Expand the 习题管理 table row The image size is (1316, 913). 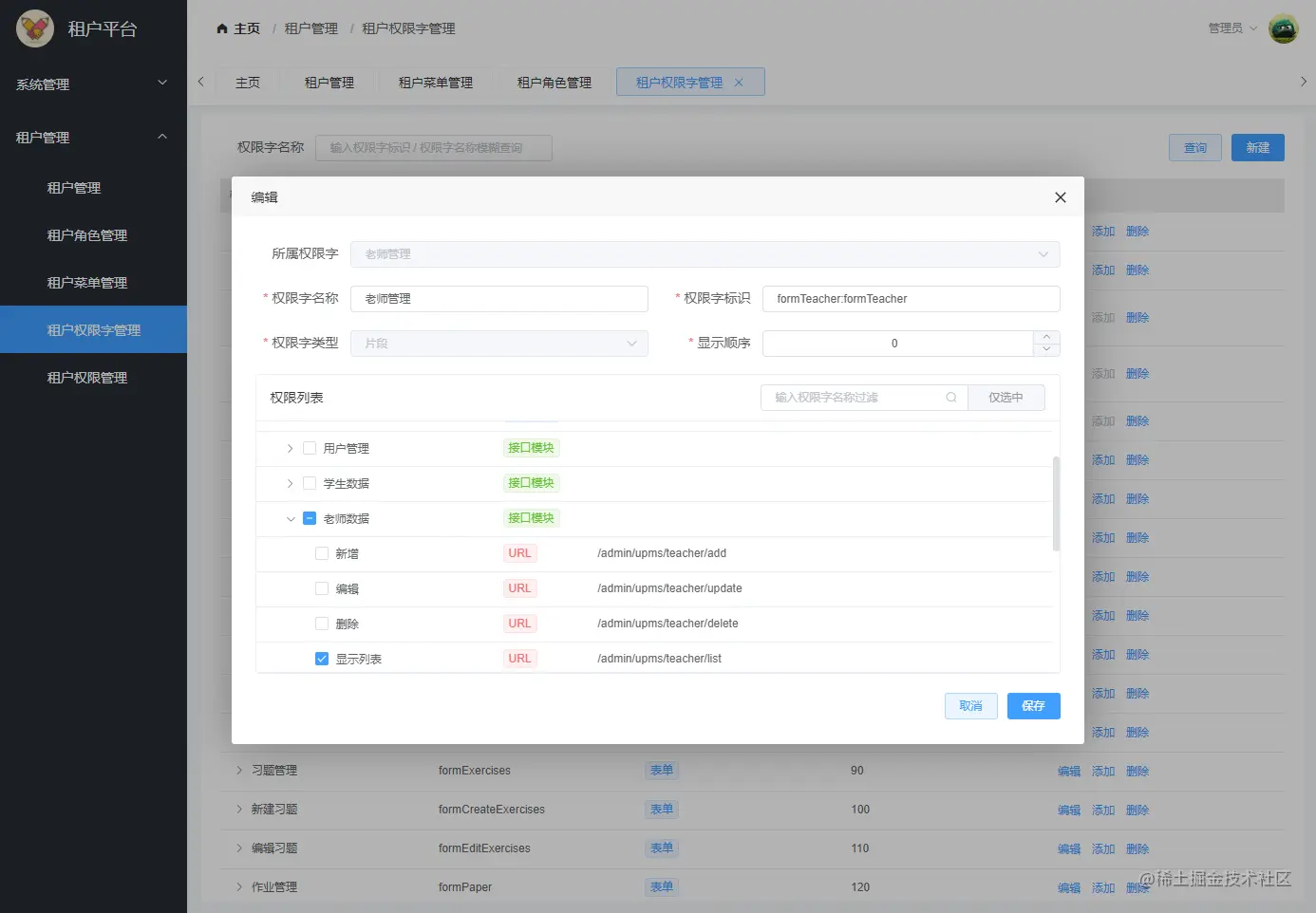coord(239,771)
